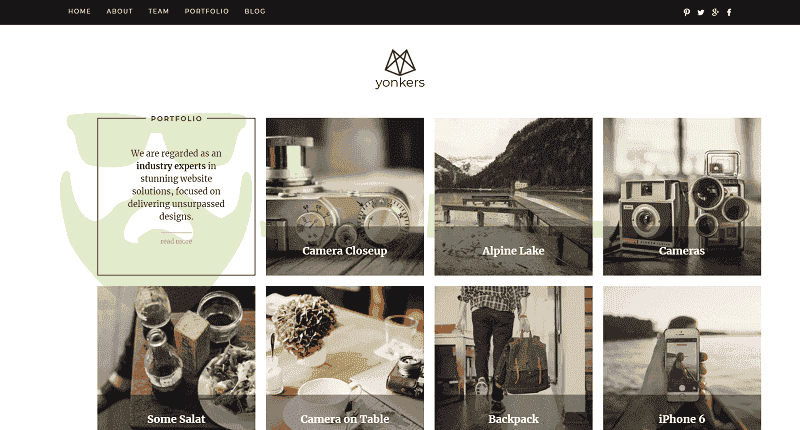
Task: Open the Cameras portfolio tile
Action: click(682, 197)
